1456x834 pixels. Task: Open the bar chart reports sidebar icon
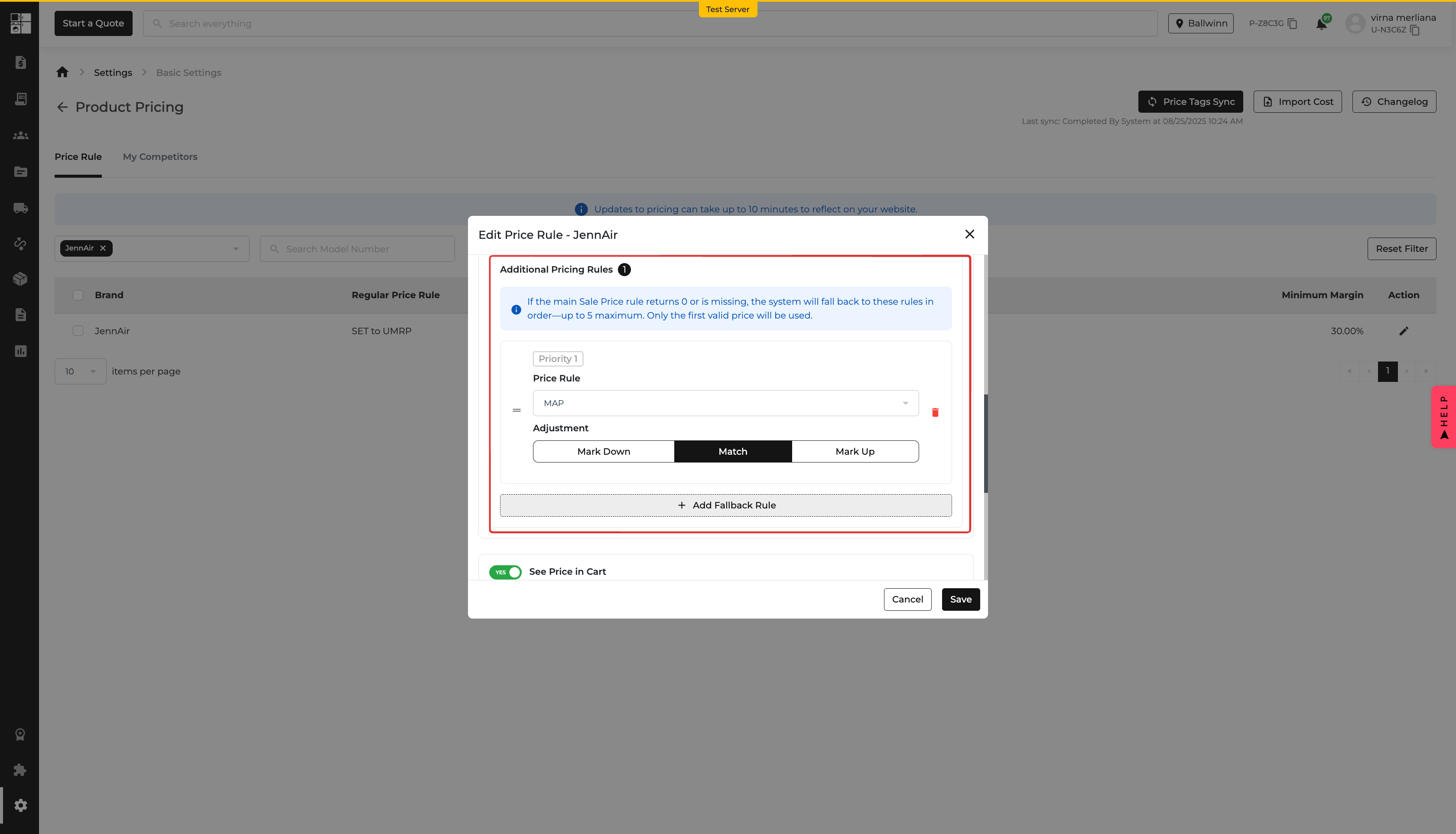pos(21,351)
